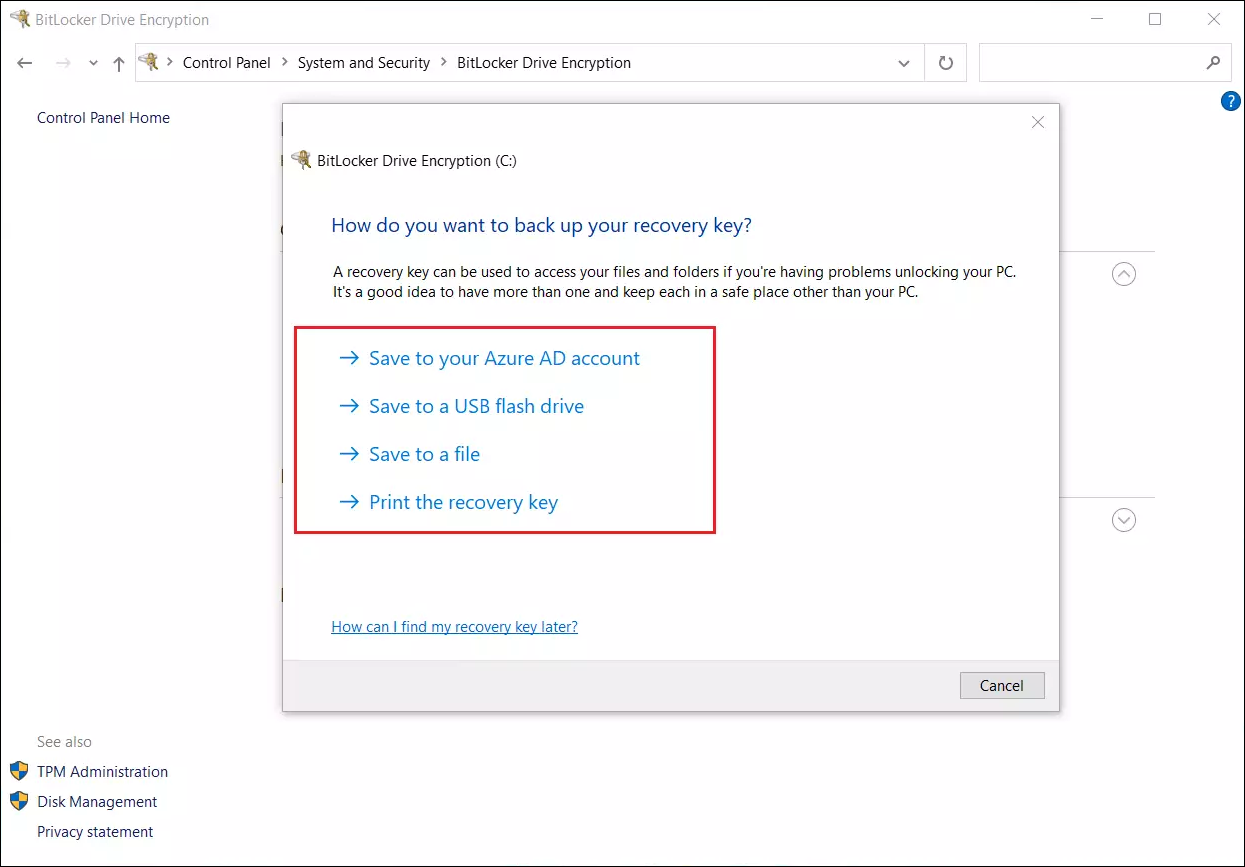Click the BitLocker icon in address bar
Screen dimensions: 1245x867
pyautogui.click(x=149, y=62)
